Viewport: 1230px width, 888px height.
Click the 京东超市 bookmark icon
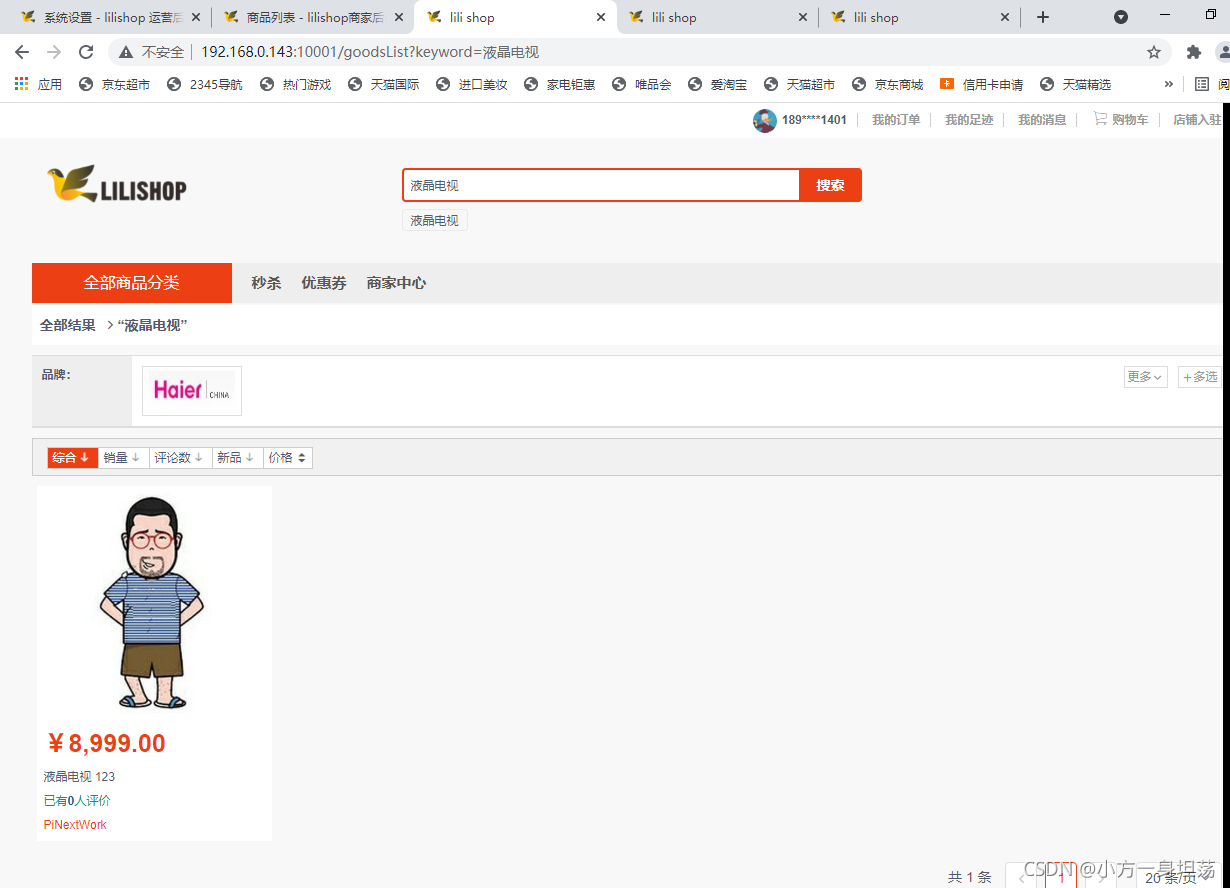coord(85,84)
